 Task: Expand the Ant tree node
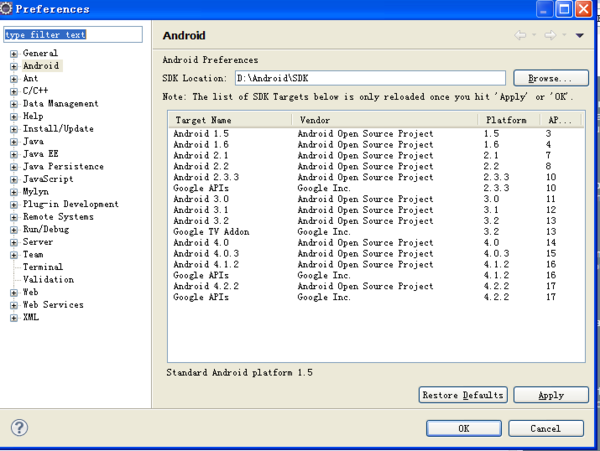click(14, 79)
